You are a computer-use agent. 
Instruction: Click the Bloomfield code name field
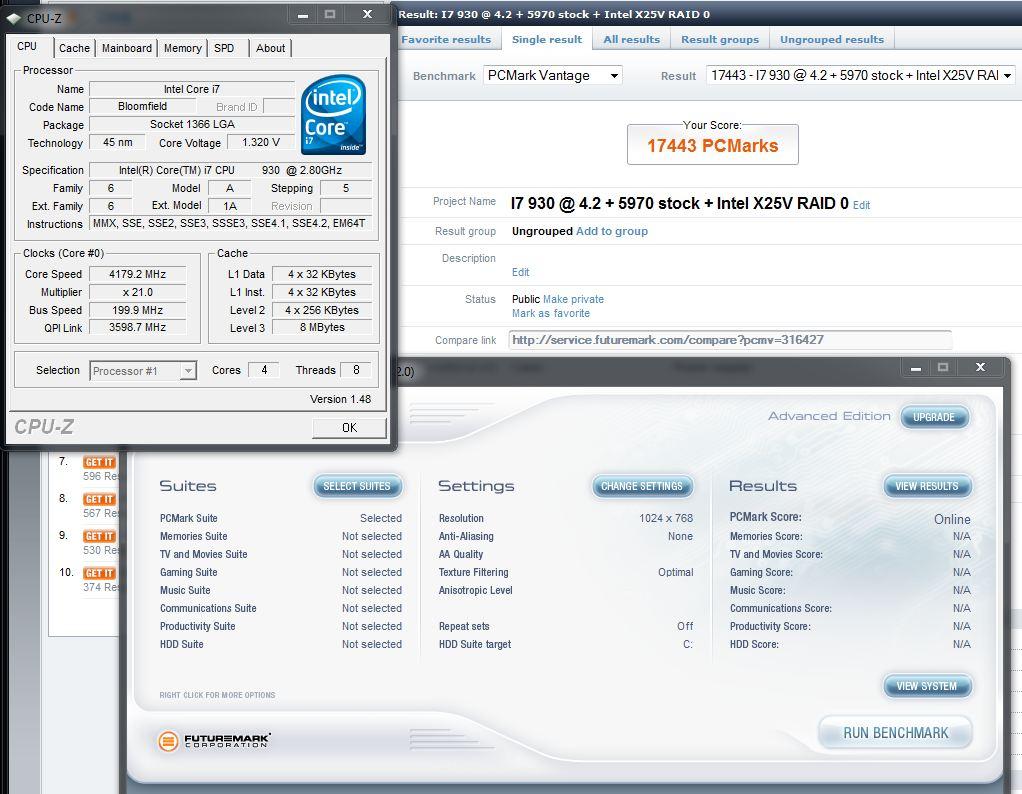[x=143, y=106]
